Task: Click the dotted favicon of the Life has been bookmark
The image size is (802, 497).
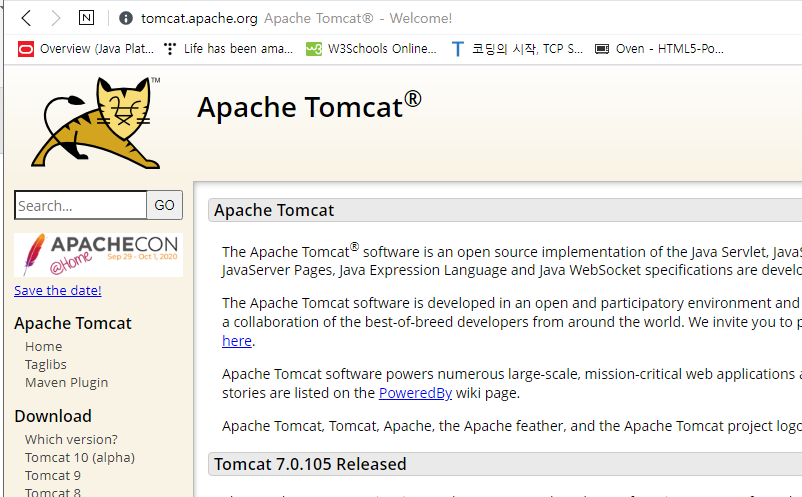Action: point(170,49)
